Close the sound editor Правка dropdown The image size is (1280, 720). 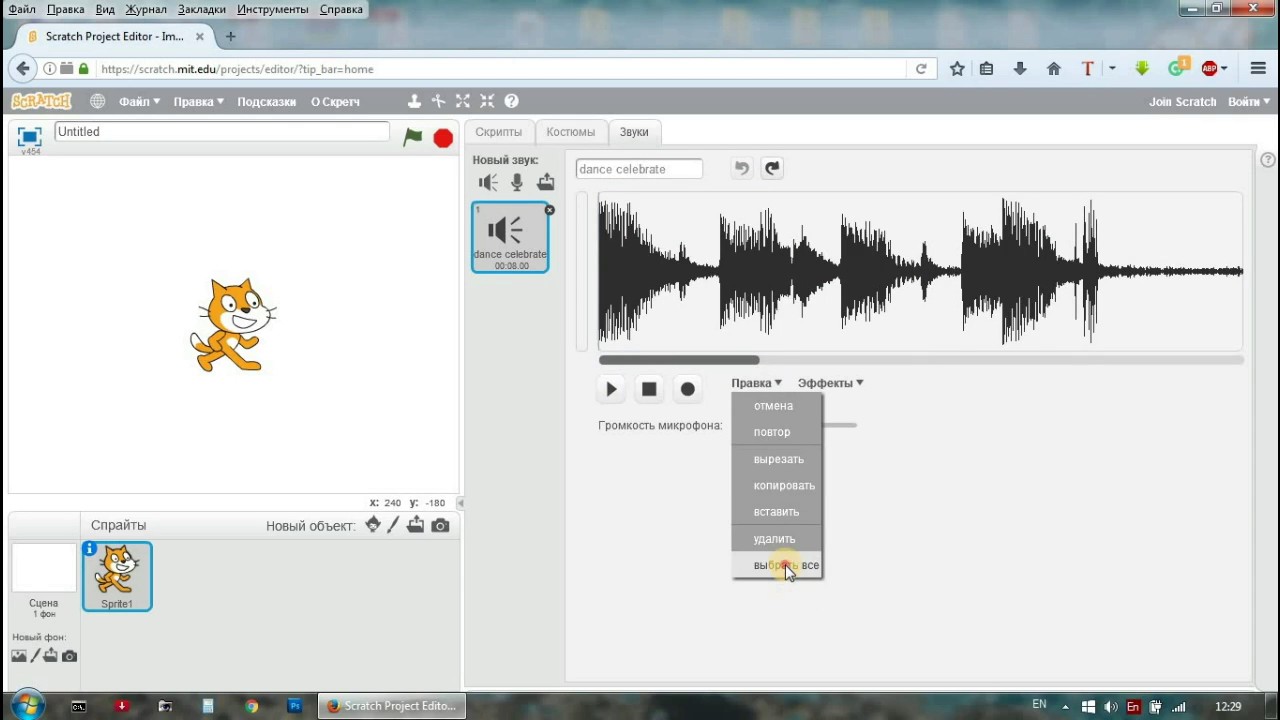pyautogui.click(x=756, y=383)
